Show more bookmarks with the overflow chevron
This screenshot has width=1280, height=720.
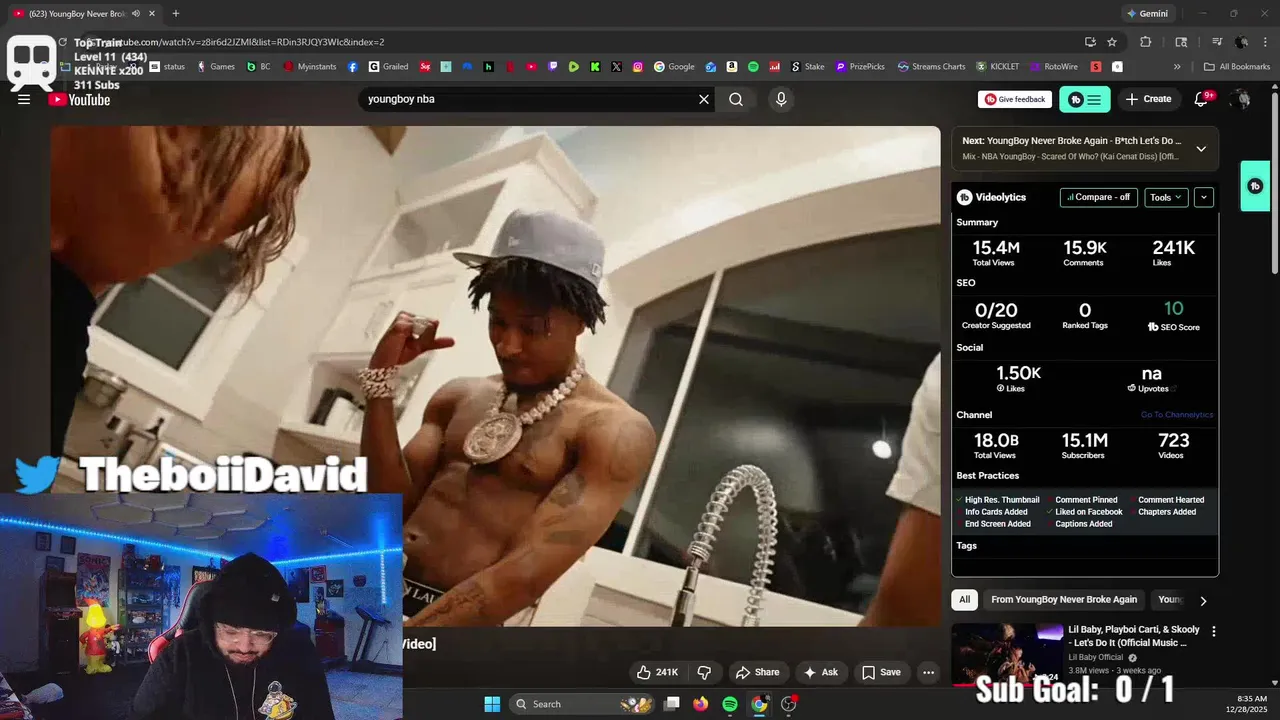[x=1177, y=67]
